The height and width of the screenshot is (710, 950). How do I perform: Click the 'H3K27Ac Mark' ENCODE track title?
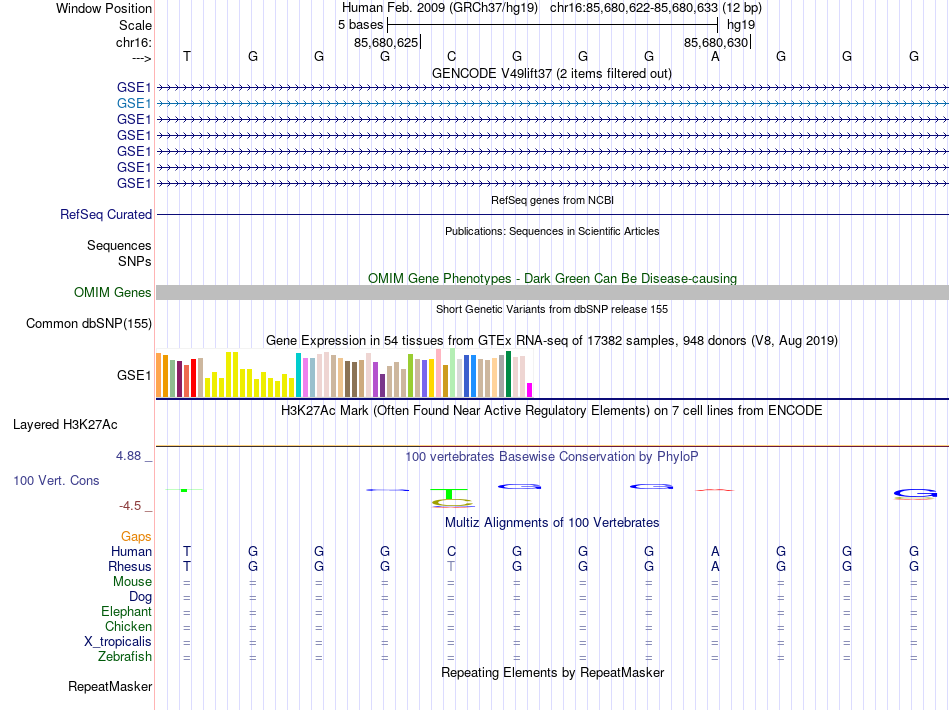[x=552, y=411]
